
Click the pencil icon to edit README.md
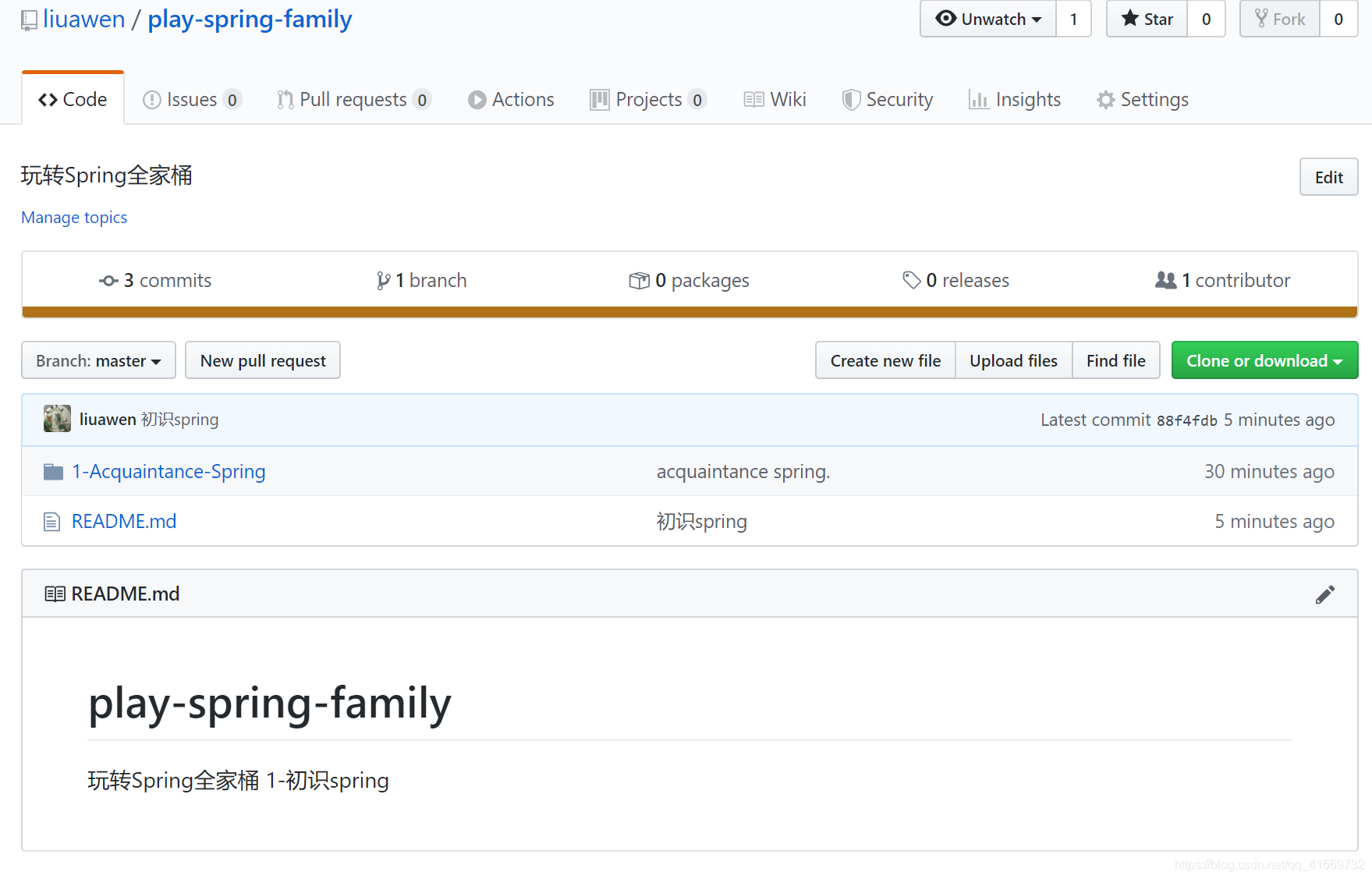1324,594
